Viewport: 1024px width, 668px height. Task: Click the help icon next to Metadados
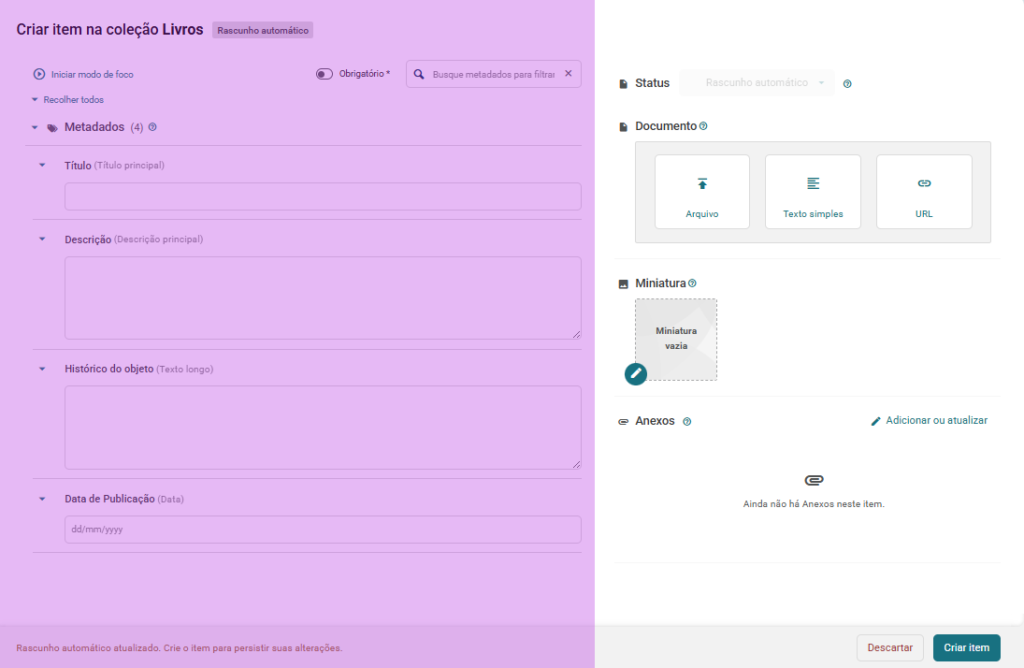pos(152,127)
